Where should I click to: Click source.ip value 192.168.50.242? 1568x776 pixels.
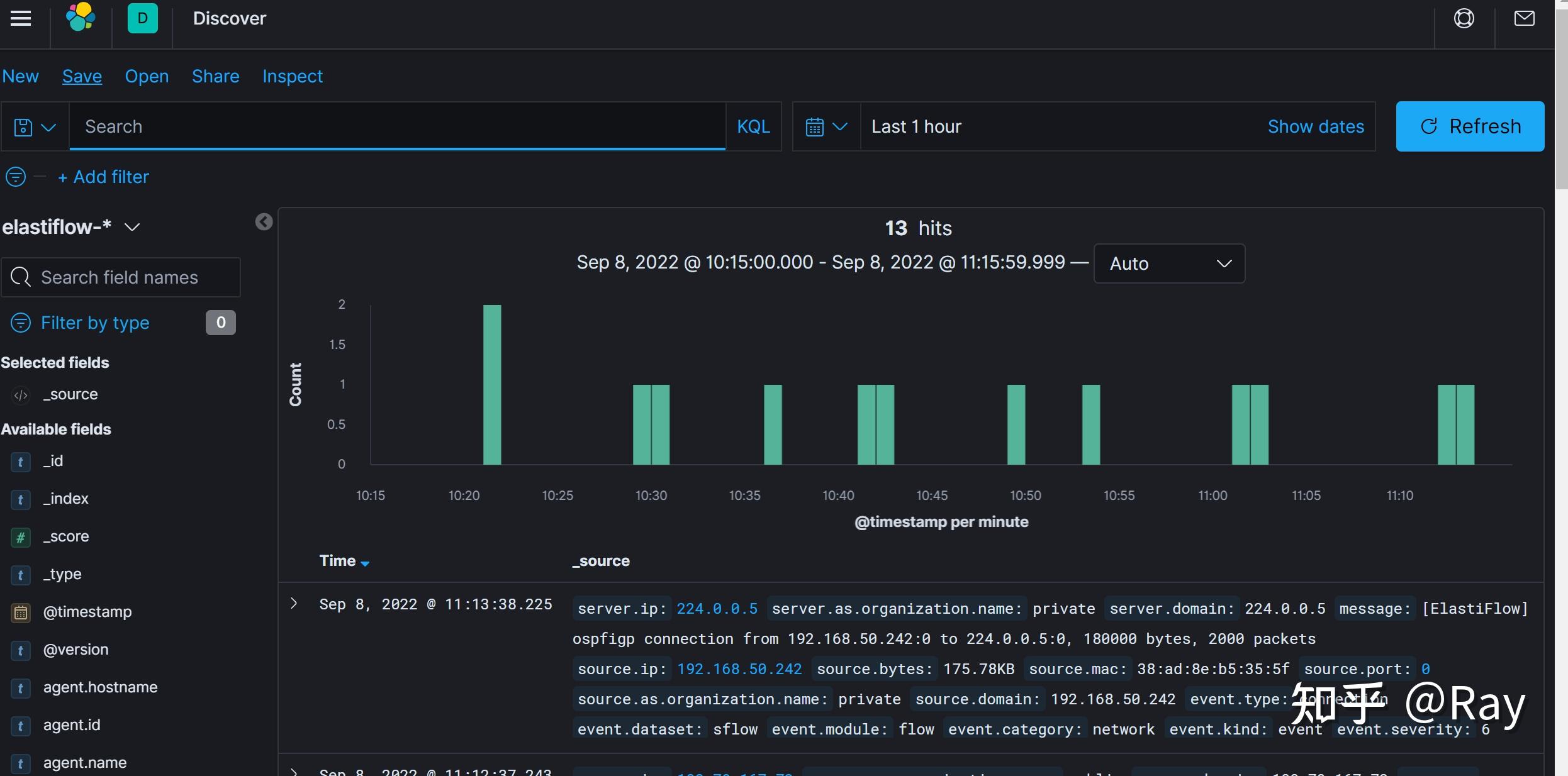coord(739,669)
